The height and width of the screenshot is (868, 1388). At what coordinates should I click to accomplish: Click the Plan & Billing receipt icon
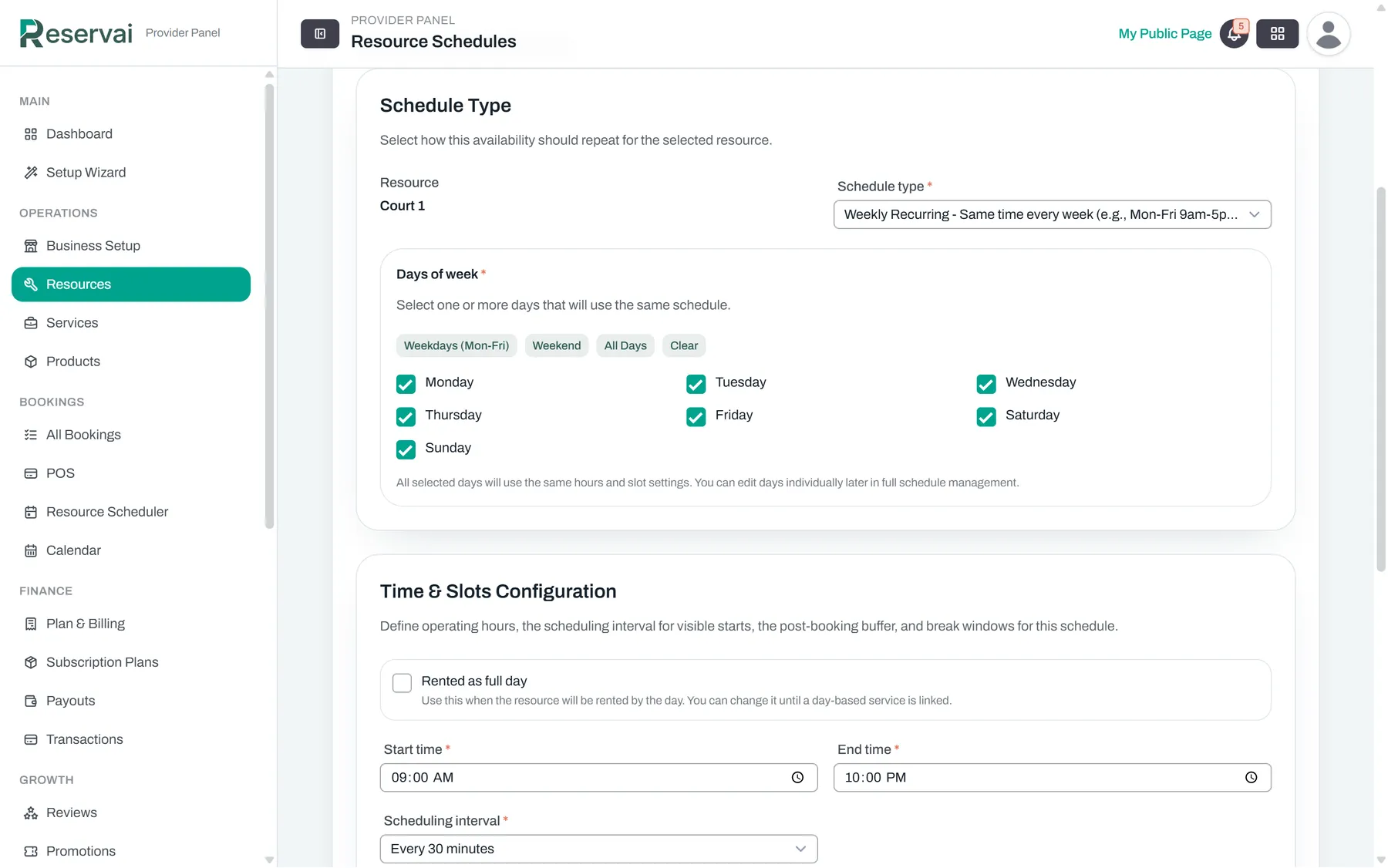pos(31,624)
